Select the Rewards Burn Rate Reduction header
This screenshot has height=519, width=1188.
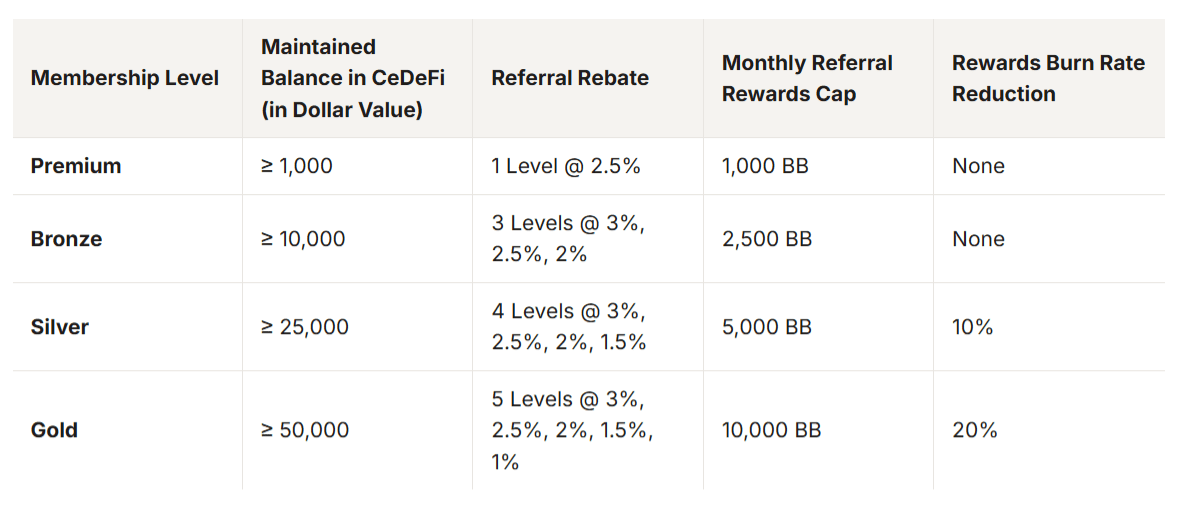(1049, 78)
